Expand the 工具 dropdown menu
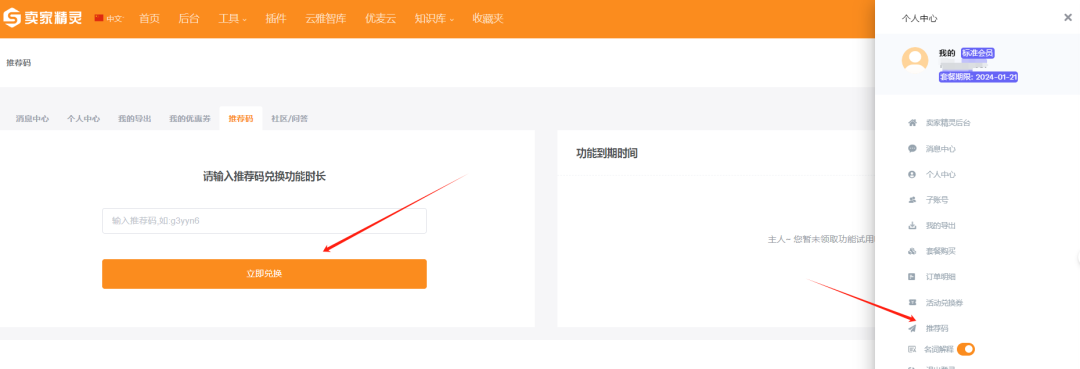Screen dimensions: 1080x369 tap(233, 19)
